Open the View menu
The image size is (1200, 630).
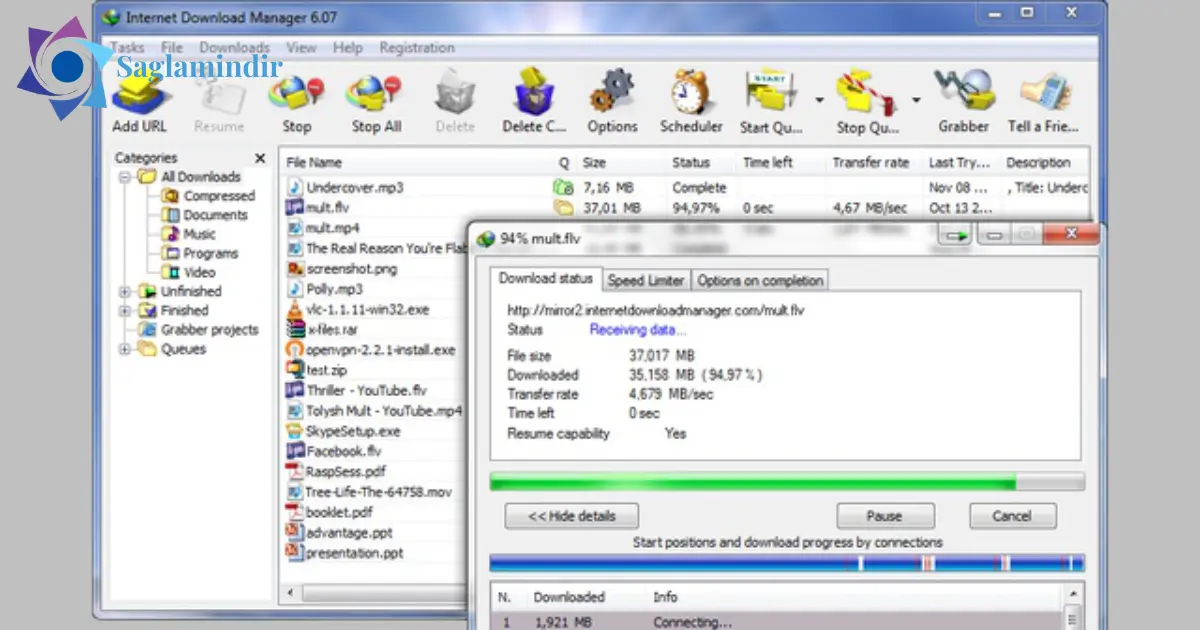(x=301, y=47)
